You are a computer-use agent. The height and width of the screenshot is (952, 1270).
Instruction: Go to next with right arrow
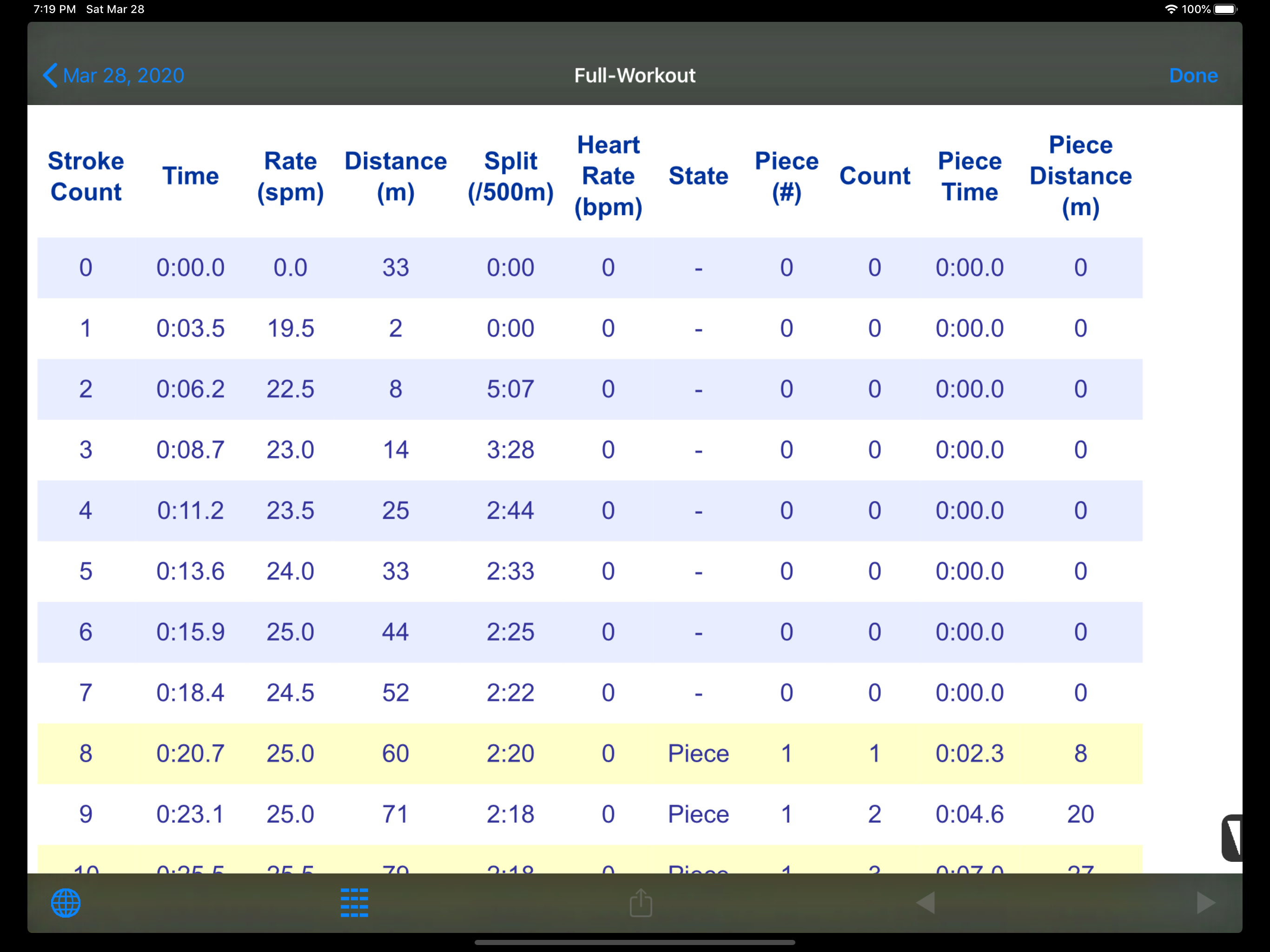1206,903
